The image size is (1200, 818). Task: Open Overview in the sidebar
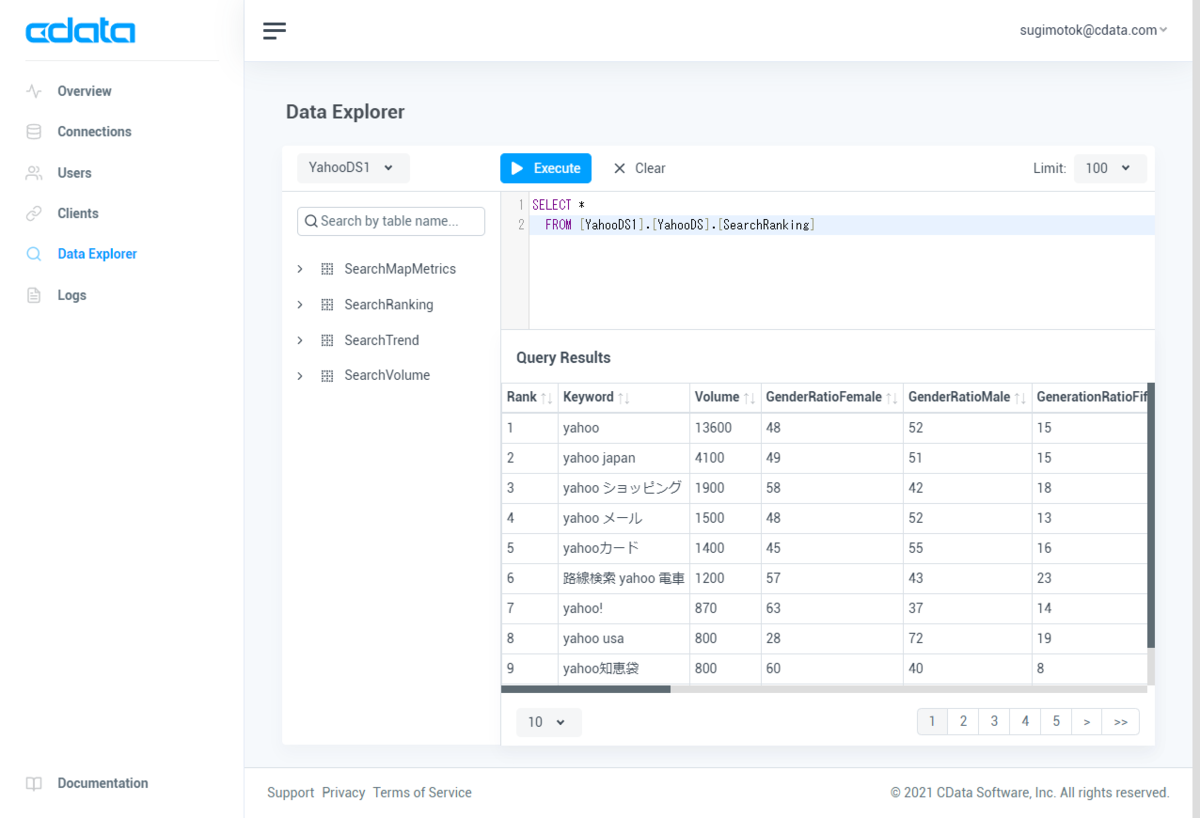(84, 91)
